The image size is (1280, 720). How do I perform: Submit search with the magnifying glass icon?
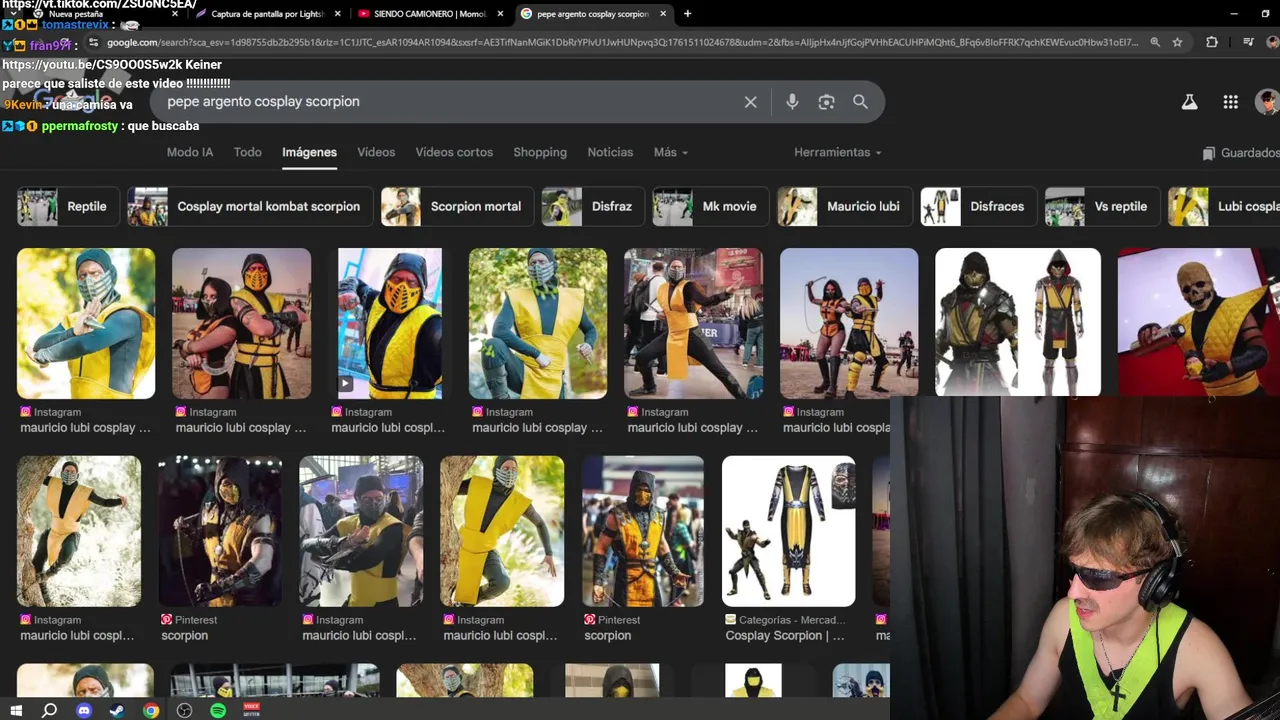point(860,102)
